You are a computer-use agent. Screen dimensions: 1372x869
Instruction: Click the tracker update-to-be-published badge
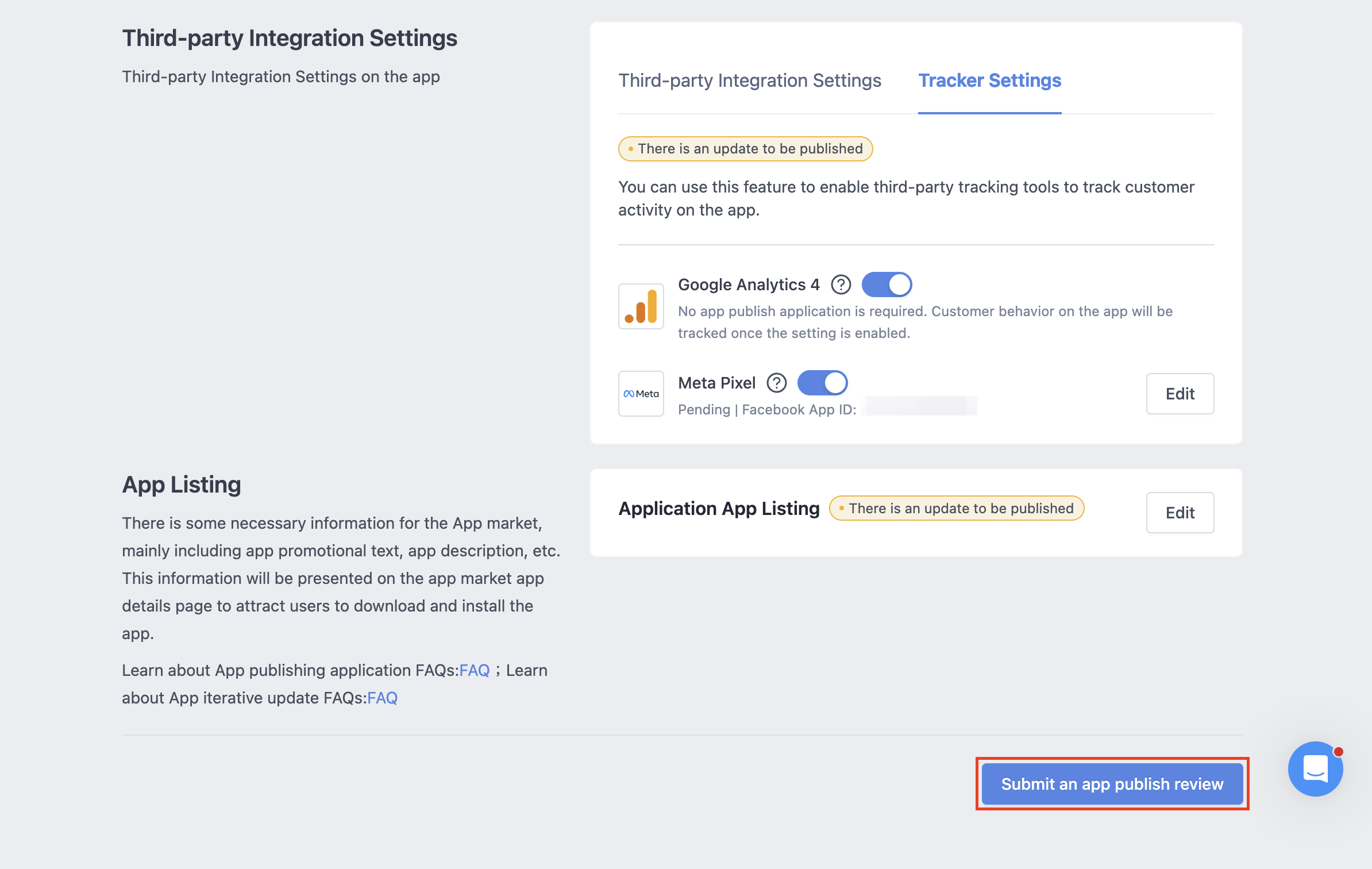click(745, 149)
